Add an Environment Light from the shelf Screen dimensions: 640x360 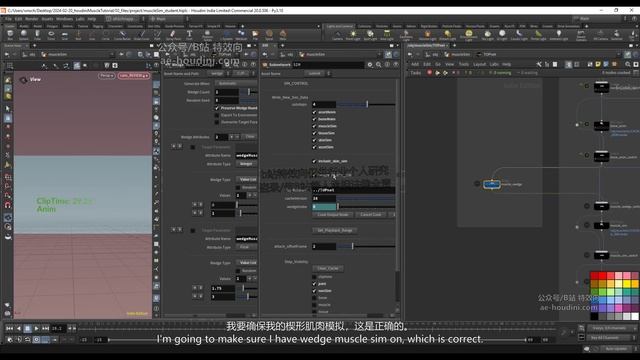pos(469,35)
